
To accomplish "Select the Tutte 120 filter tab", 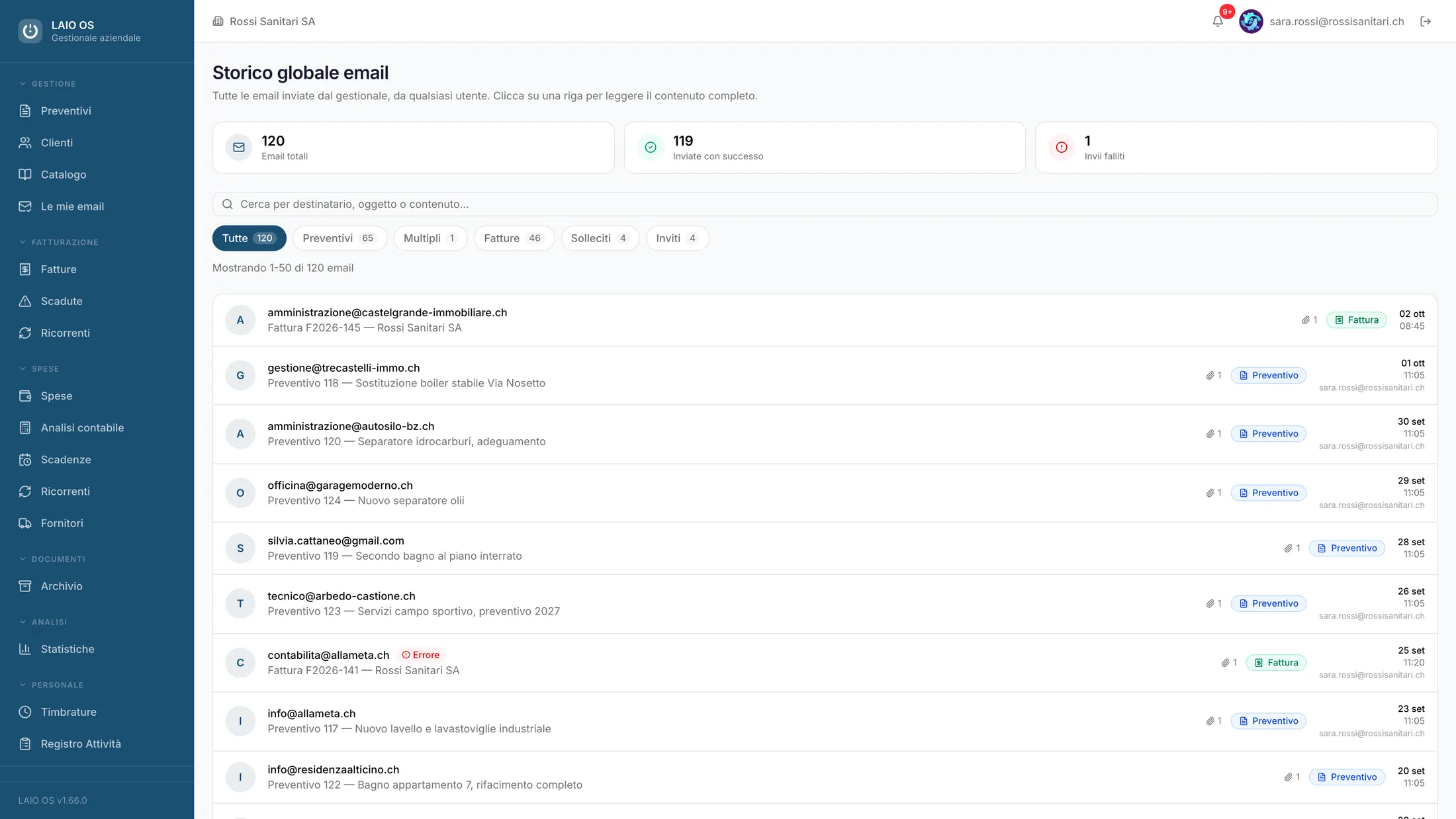I will tap(249, 238).
